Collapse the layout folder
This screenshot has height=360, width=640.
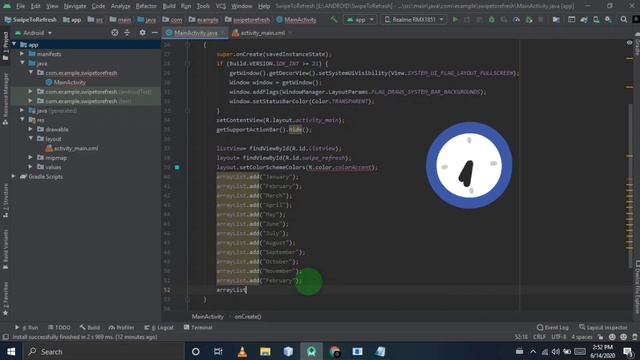coord(31,138)
